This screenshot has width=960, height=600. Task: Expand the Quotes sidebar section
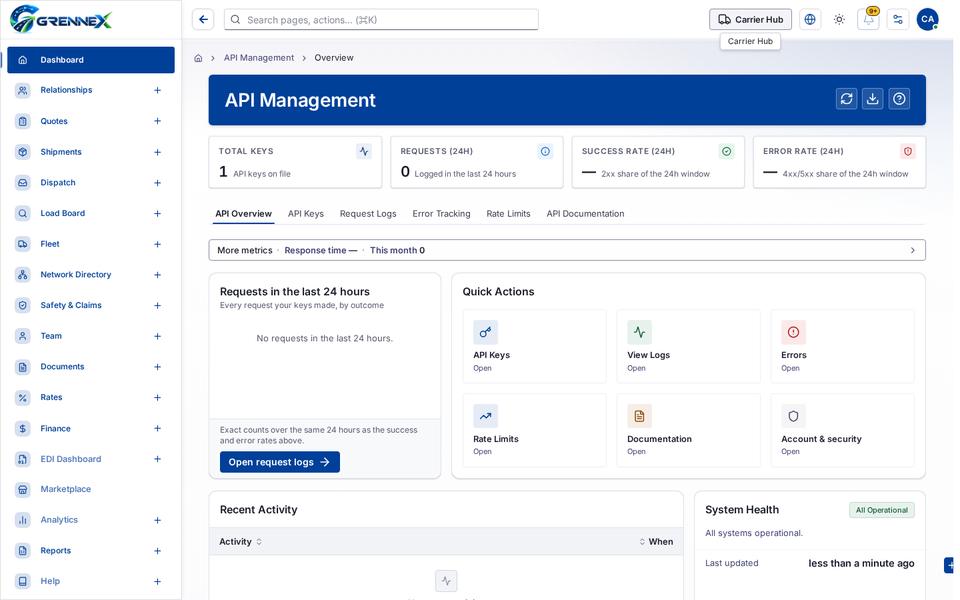click(157, 121)
